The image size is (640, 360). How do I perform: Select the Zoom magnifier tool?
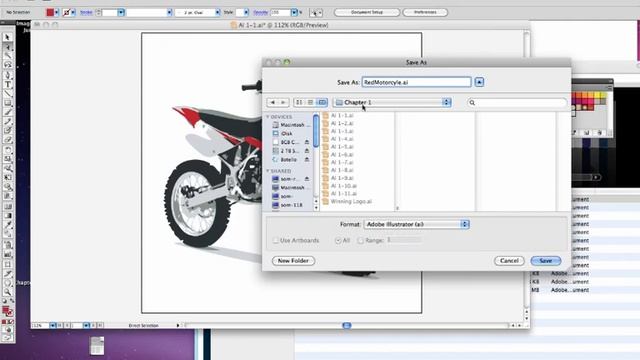tap(7, 292)
